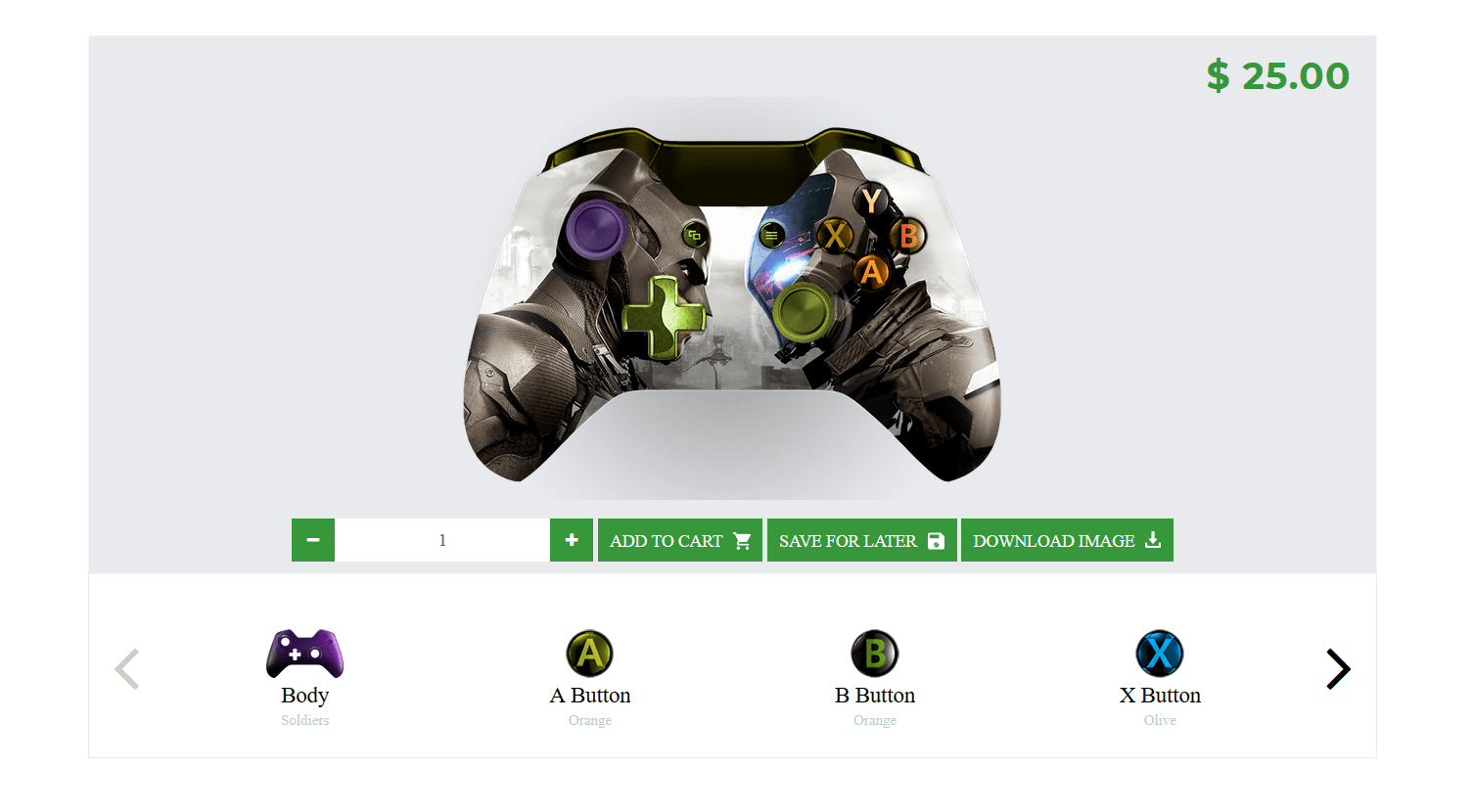This screenshot has height=812, width=1473.
Task: Click the orange B button on controller
Action: 908,236
